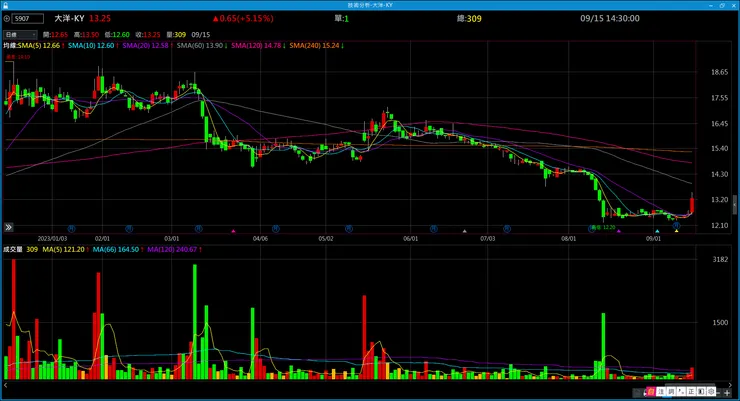The image size is (740, 401).
Task: Select the SMA(60) 13.90 indicator label
Action: [x=200, y=46]
